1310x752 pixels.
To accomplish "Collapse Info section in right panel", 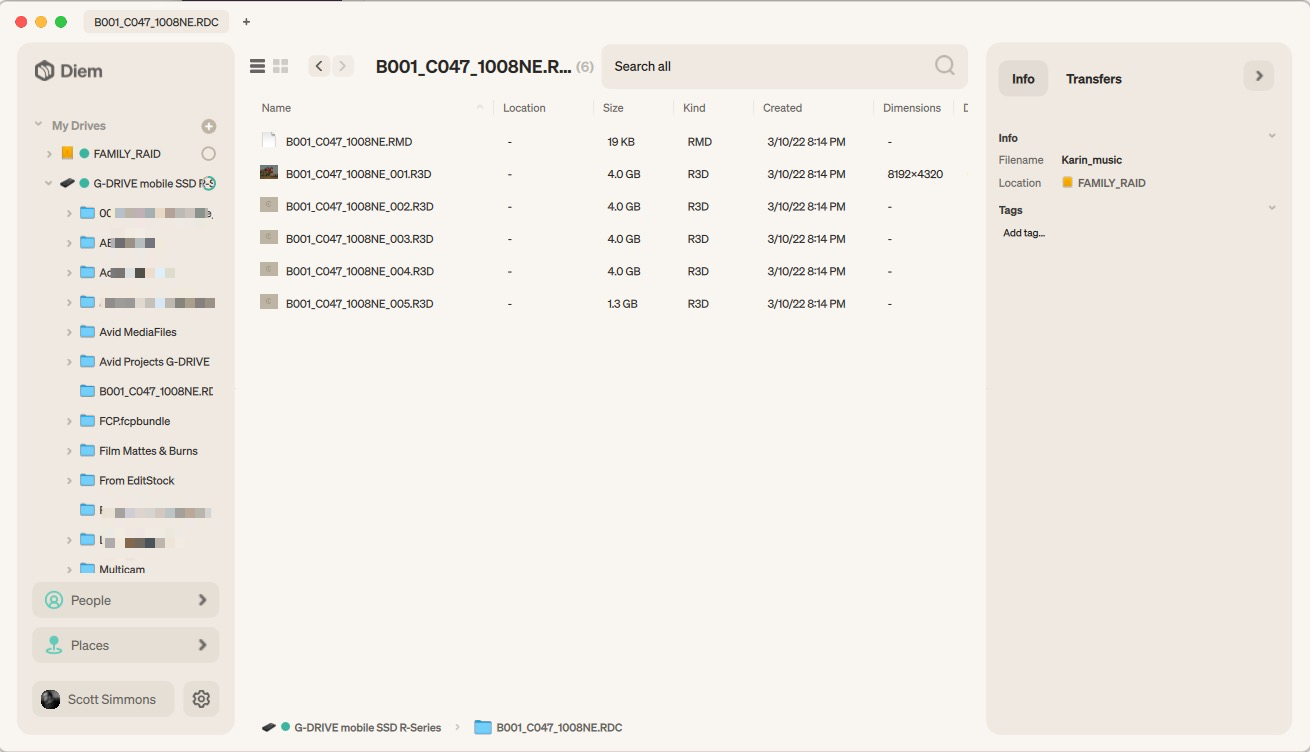I will click(x=1272, y=136).
